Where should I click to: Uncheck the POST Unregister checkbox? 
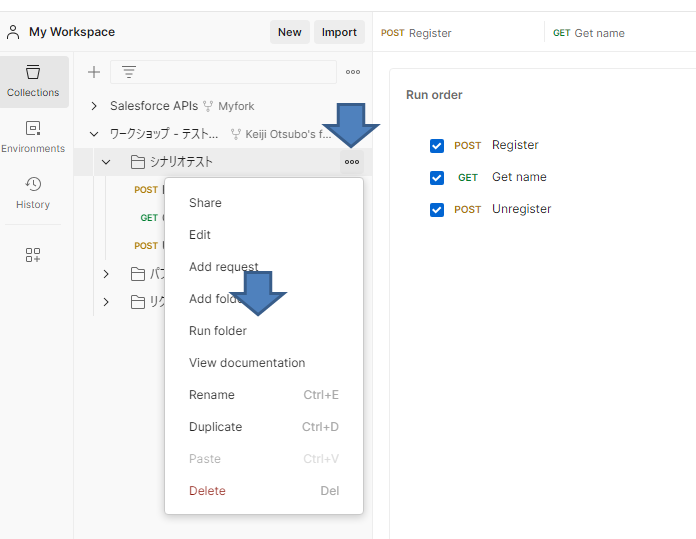(x=436, y=210)
